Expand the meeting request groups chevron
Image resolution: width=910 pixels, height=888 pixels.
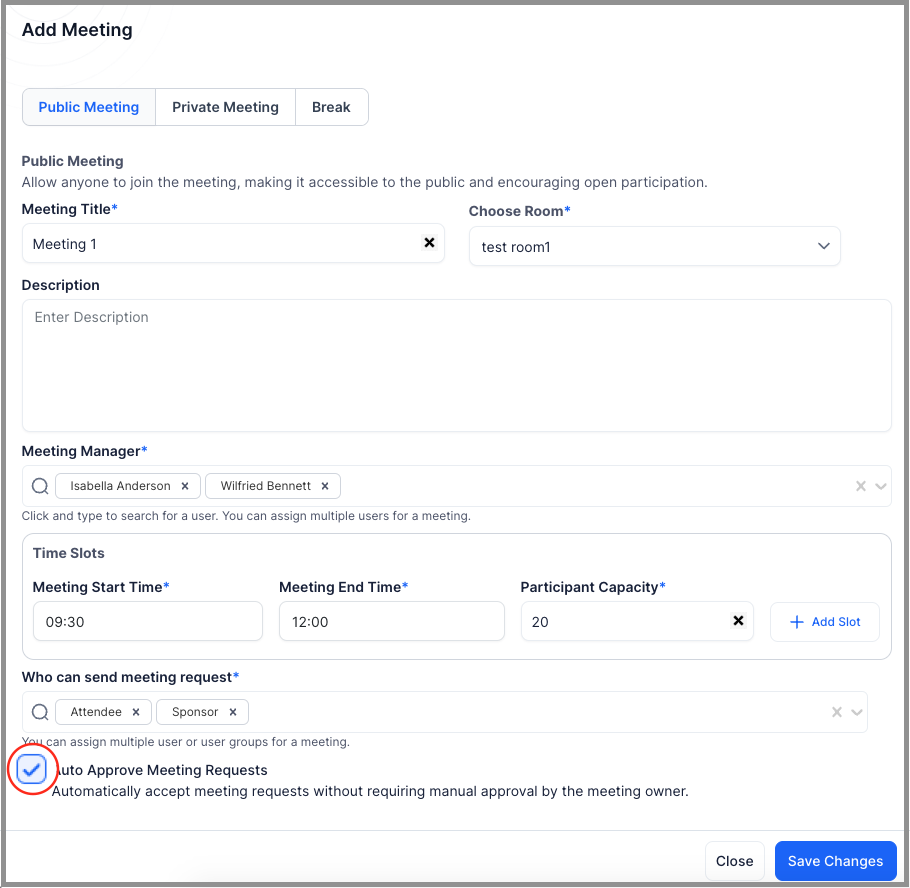857,712
